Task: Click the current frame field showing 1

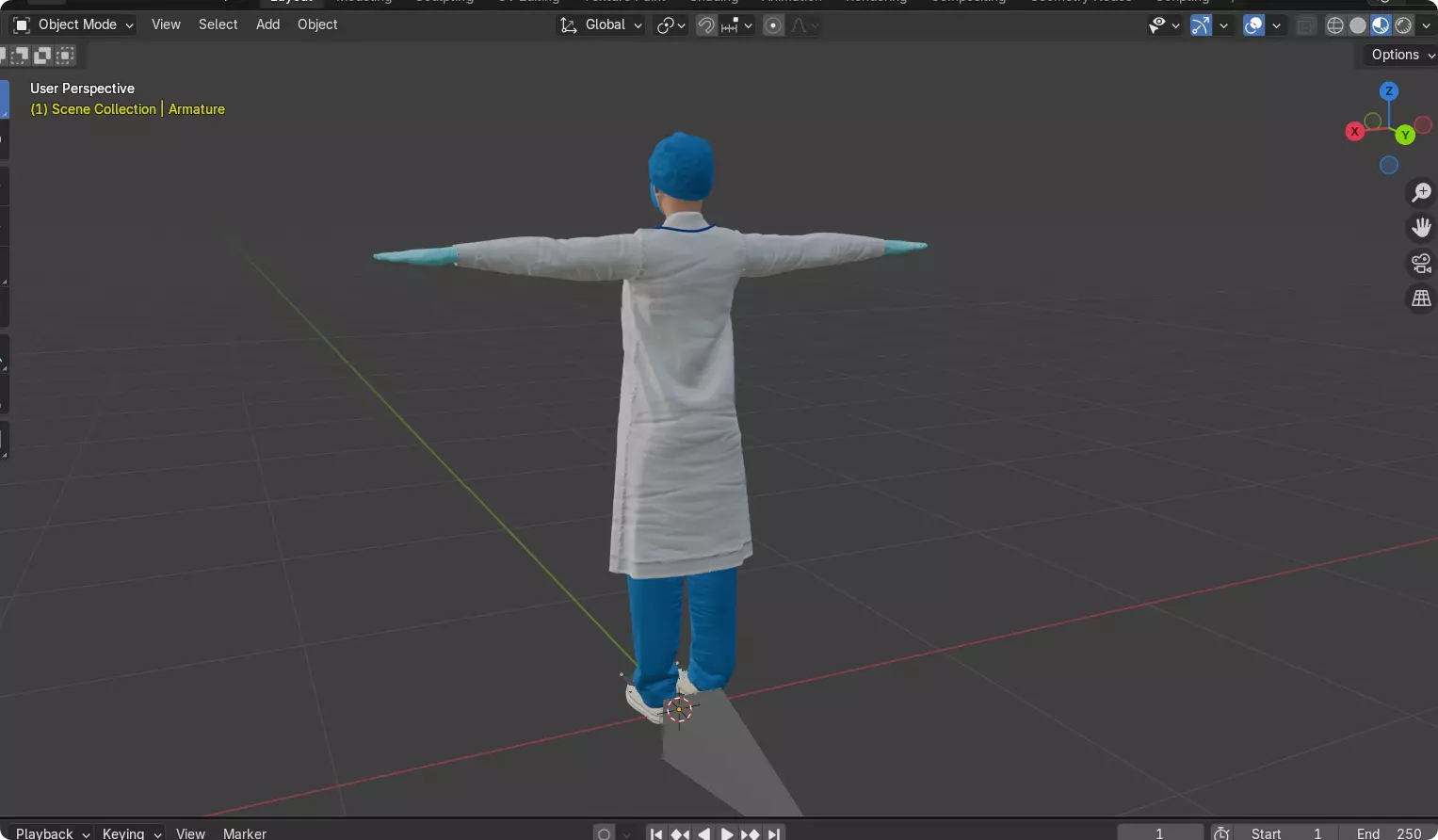Action: 1159,833
